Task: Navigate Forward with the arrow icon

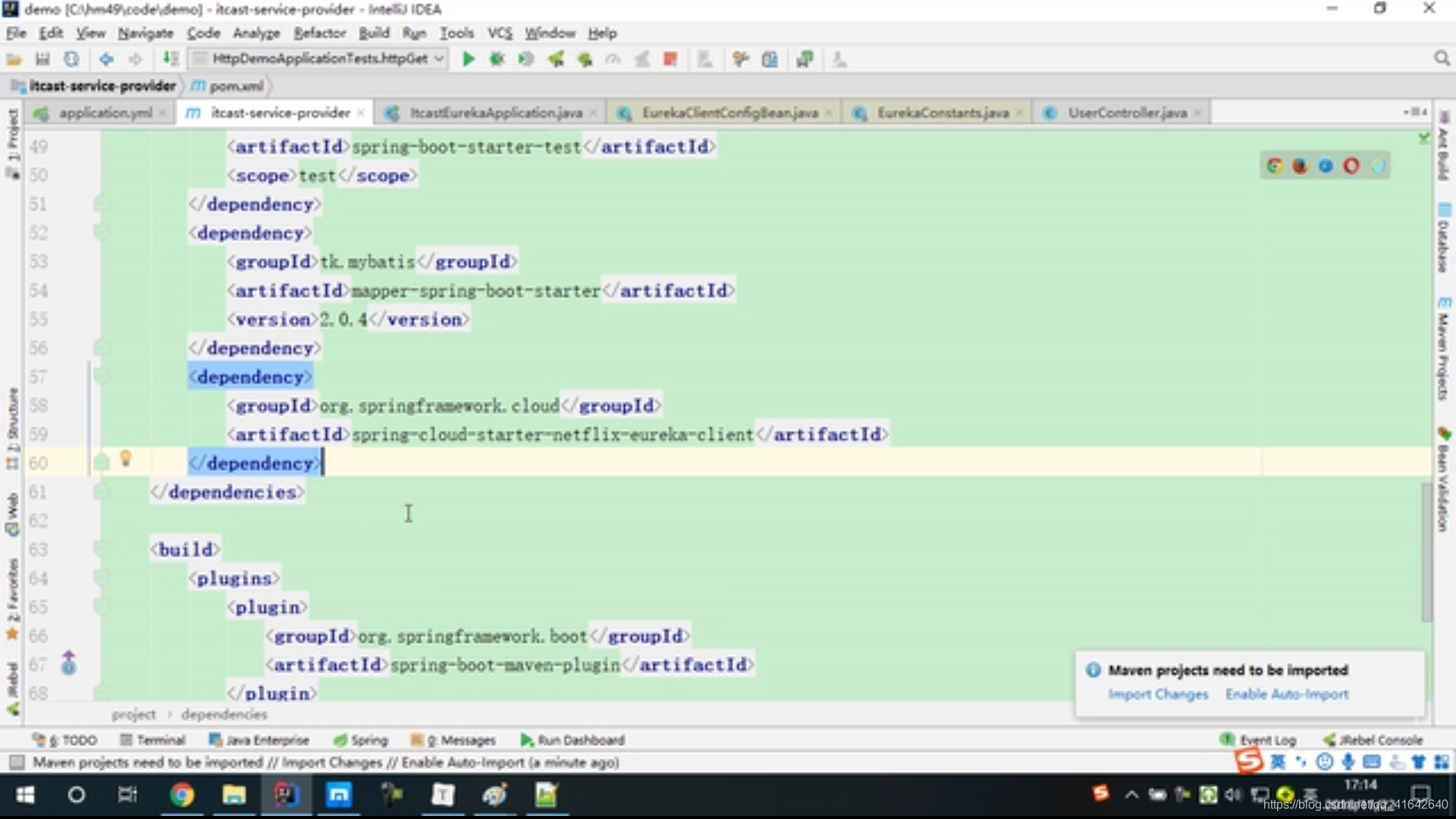Action: [x=135, y=59]
